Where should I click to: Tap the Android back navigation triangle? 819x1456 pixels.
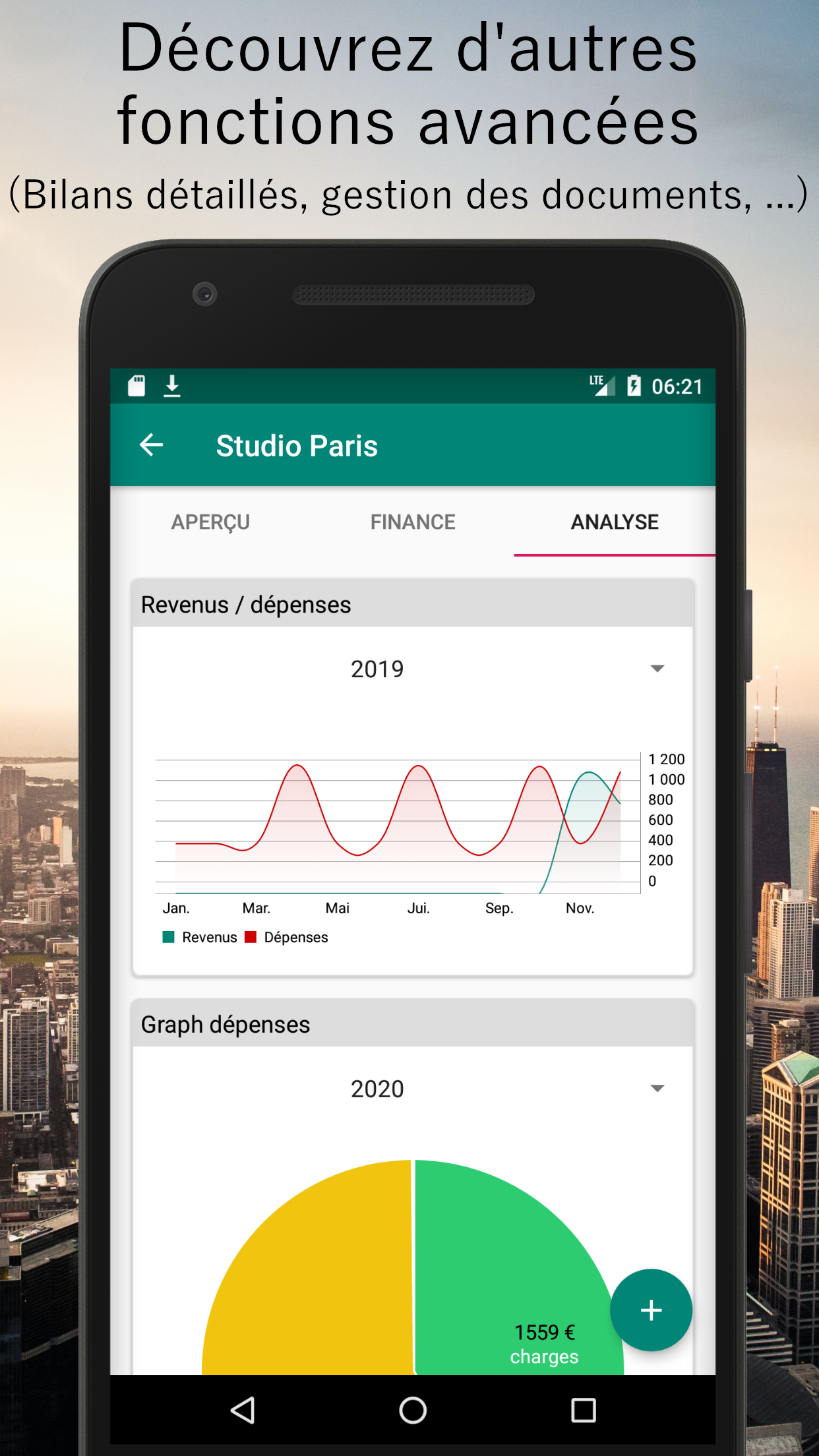pyautogui.click(x=243, y=1410)
